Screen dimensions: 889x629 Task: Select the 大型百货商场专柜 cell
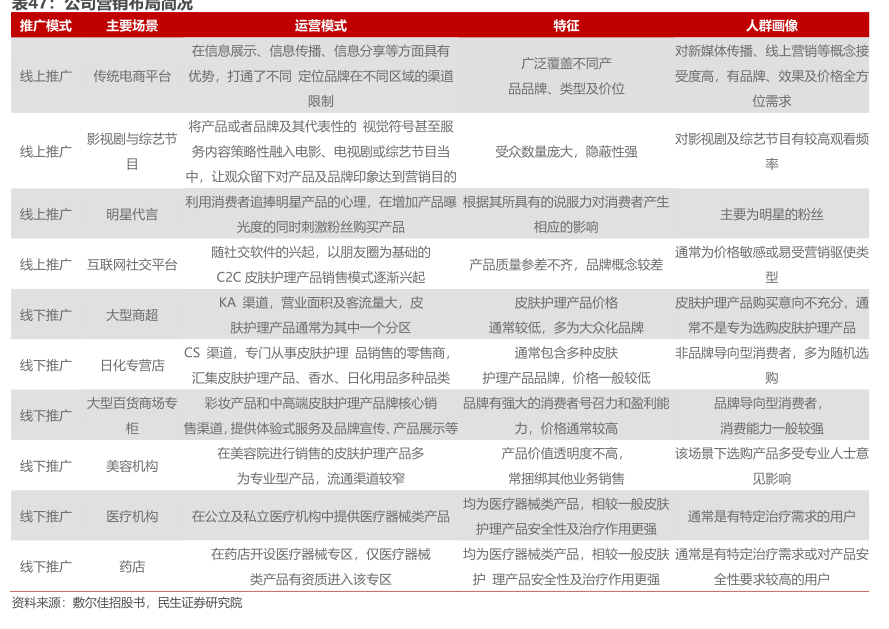(132, 416)
